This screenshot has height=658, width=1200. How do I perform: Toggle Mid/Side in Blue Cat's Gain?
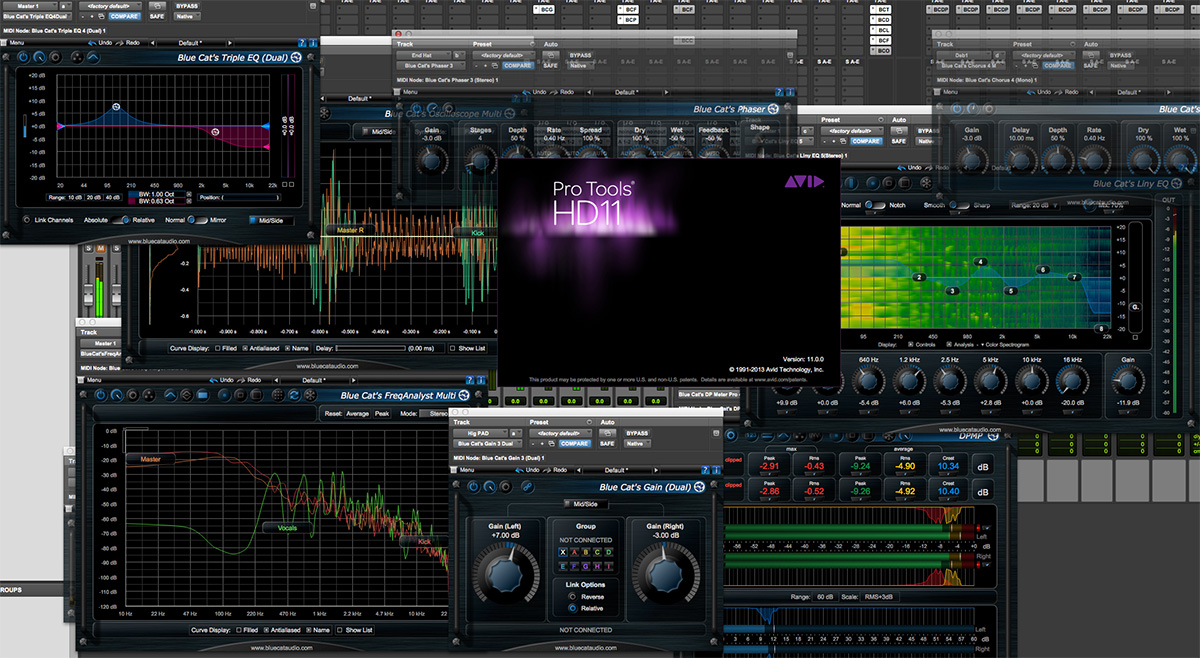point(587,503)
